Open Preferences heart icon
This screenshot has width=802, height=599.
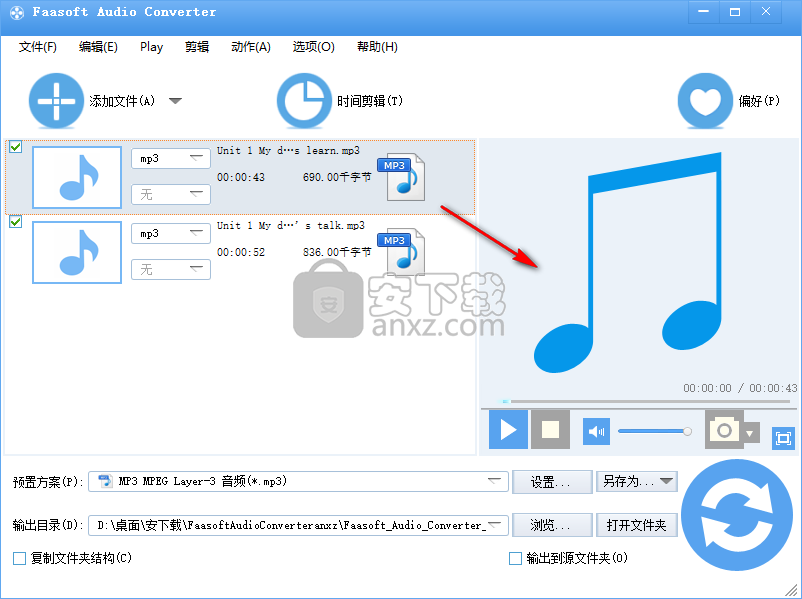click(x=705, y=101)
